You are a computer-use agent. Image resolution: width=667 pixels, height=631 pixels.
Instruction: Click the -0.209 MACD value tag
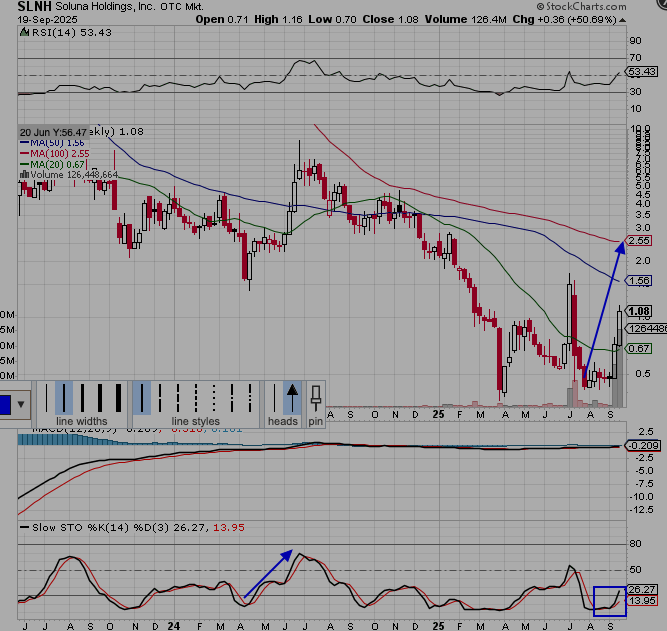click(x=642, y=445)
